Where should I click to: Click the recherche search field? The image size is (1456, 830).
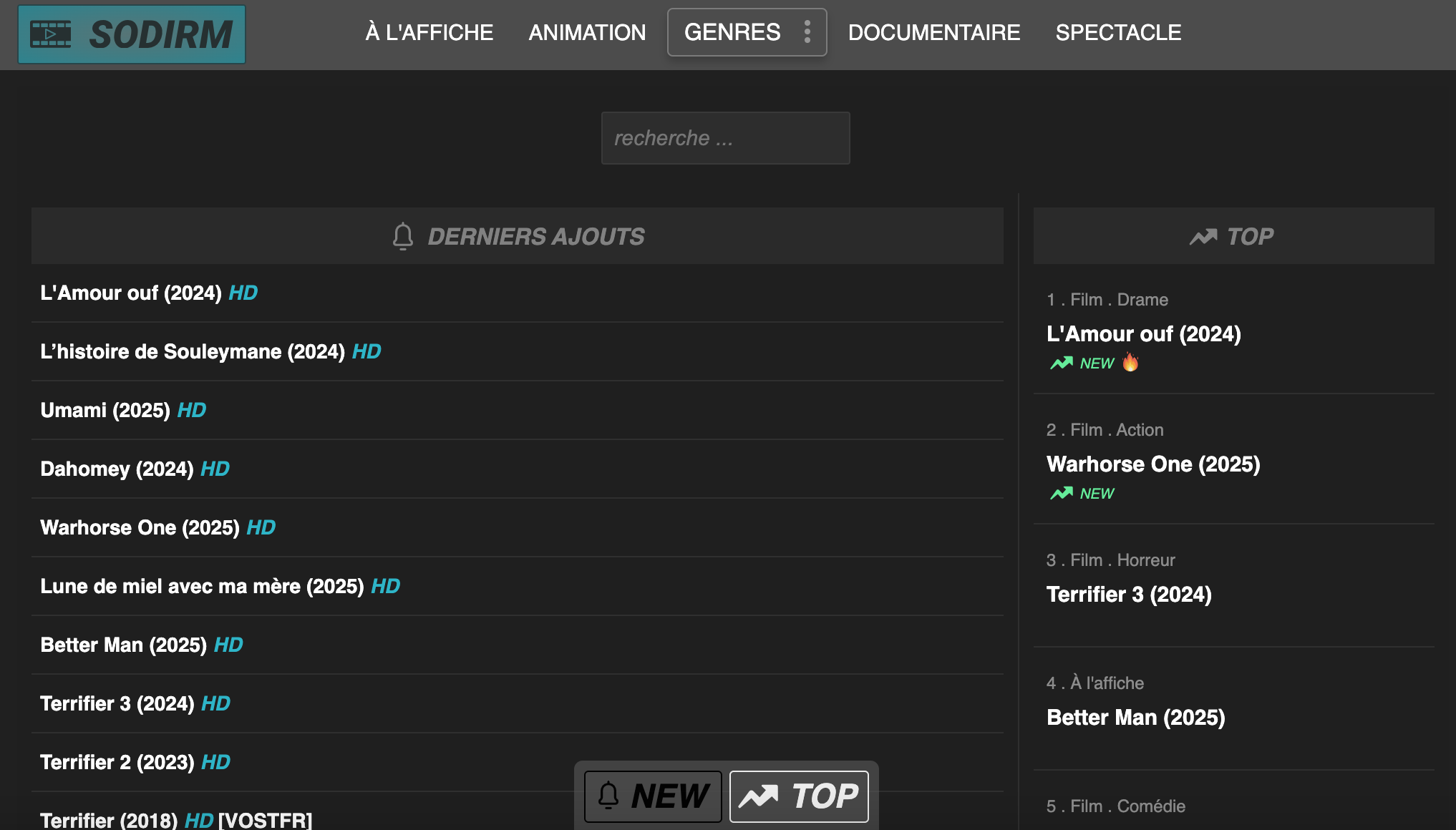725,138
